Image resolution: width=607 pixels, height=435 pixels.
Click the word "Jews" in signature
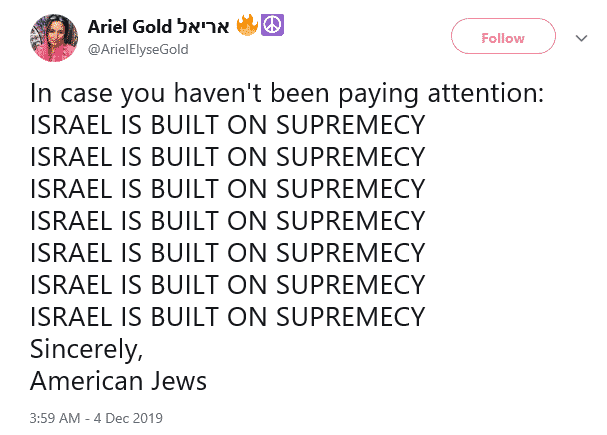[x=178, y=381]
